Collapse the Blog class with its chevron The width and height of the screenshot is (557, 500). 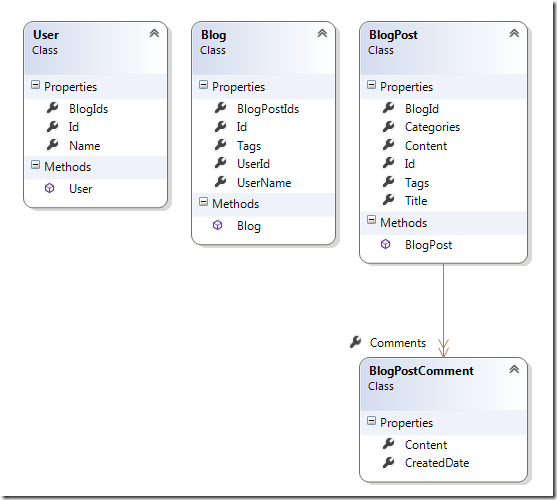[322, 33]
